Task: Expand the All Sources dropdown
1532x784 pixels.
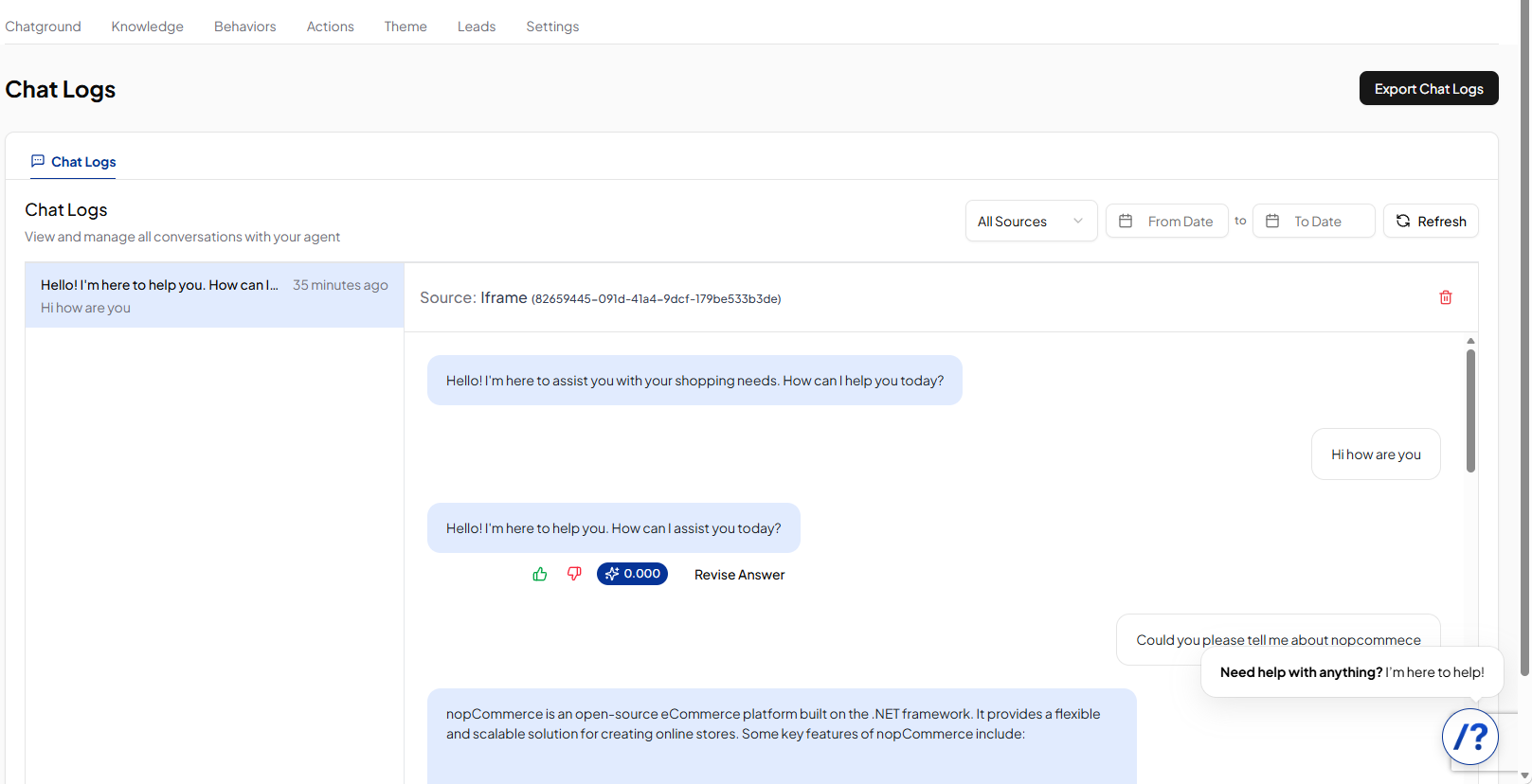Action: coord(1031,221)
